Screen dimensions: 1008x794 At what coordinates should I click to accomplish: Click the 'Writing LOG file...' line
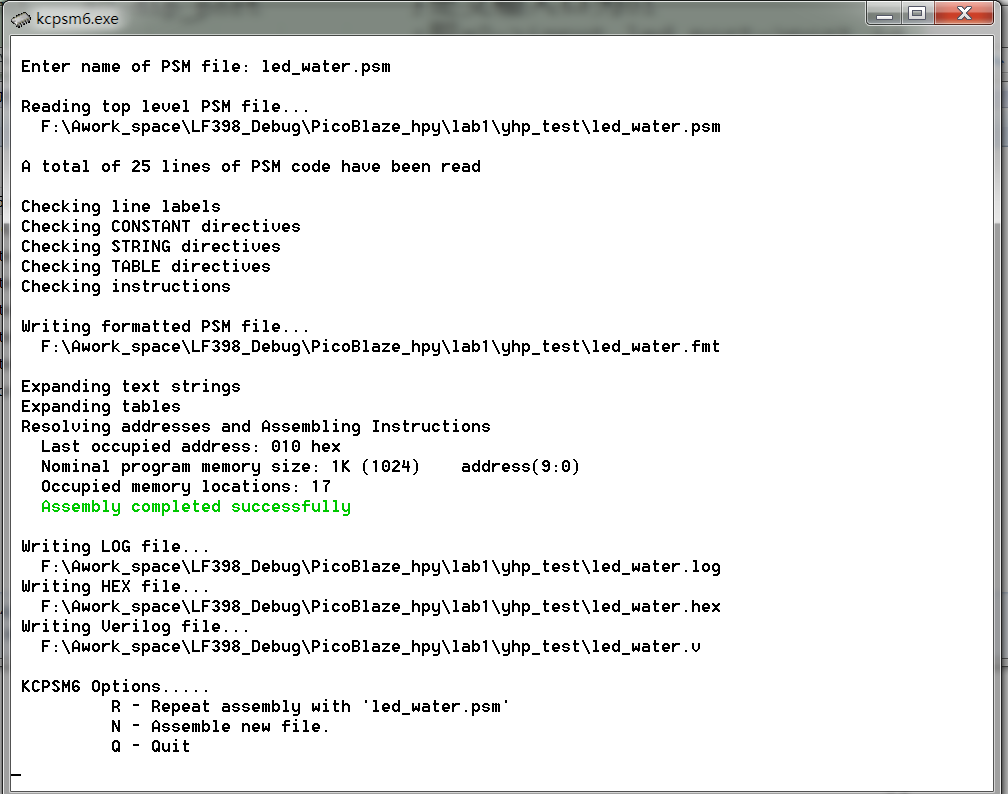pos(116,546)
